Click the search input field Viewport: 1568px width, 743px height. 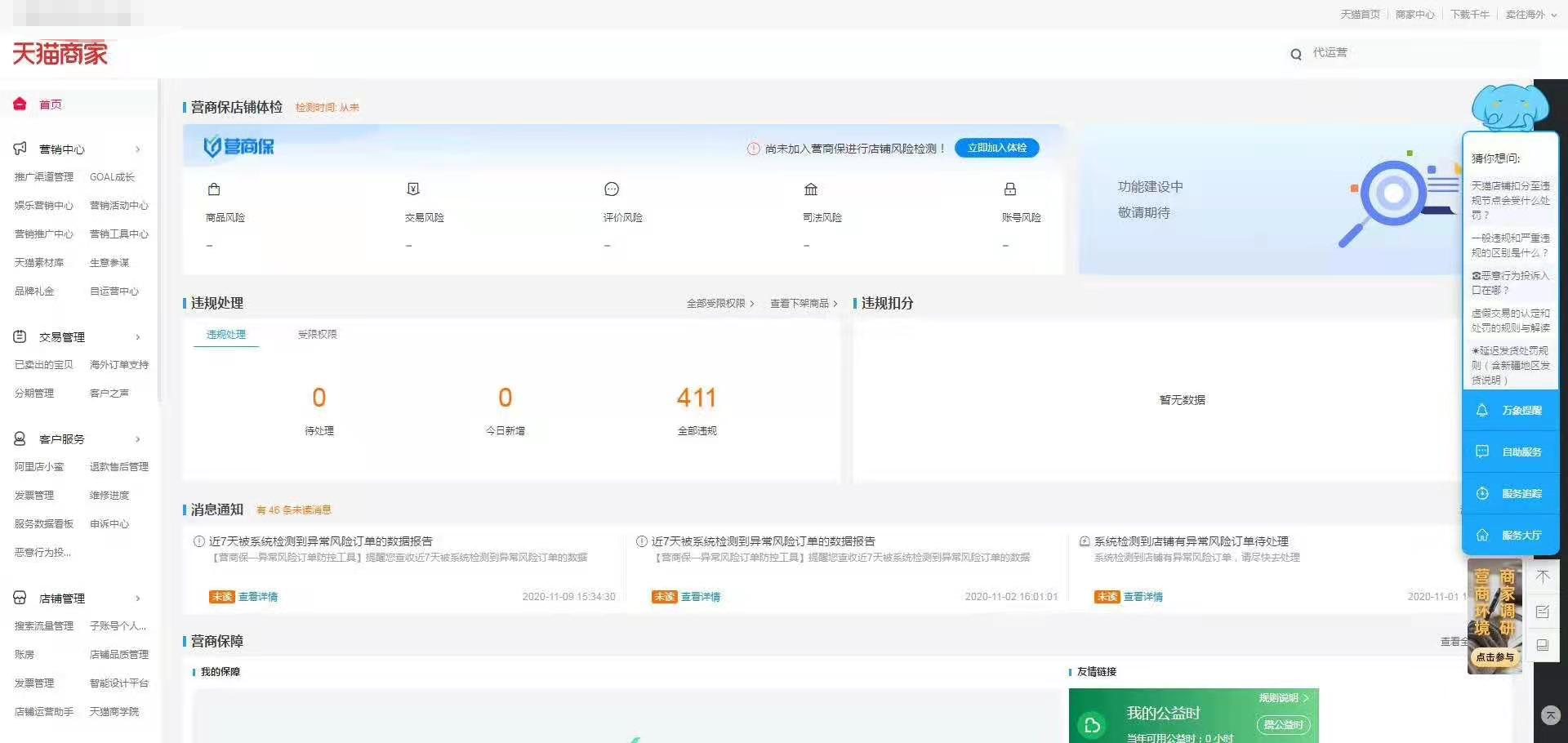pos(1424,53)
